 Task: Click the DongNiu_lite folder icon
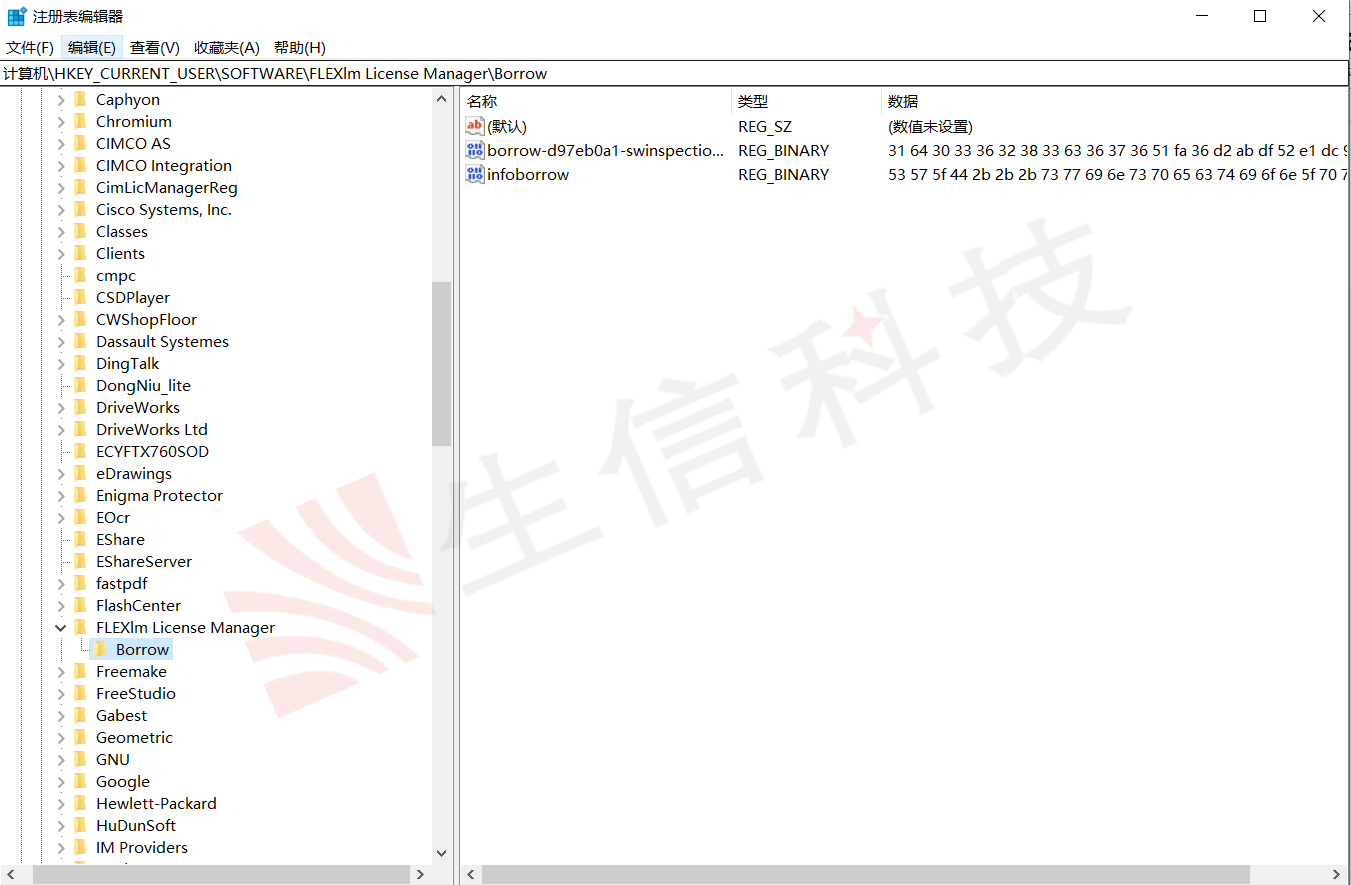tap(81, 385)
